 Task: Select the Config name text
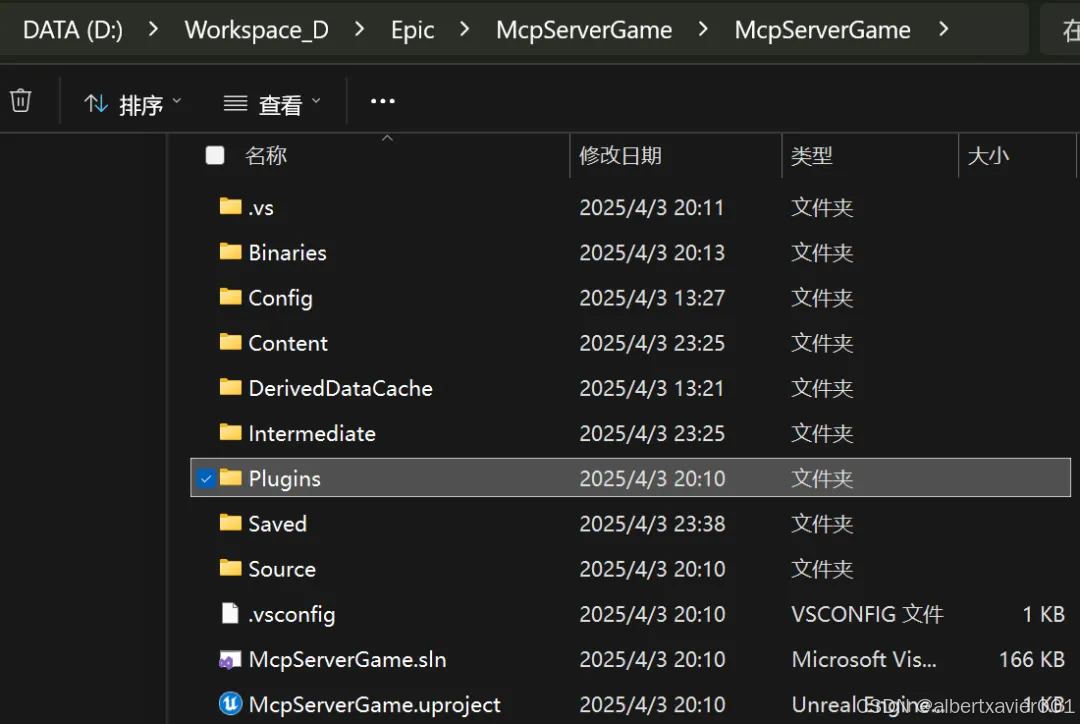point(280,298)
